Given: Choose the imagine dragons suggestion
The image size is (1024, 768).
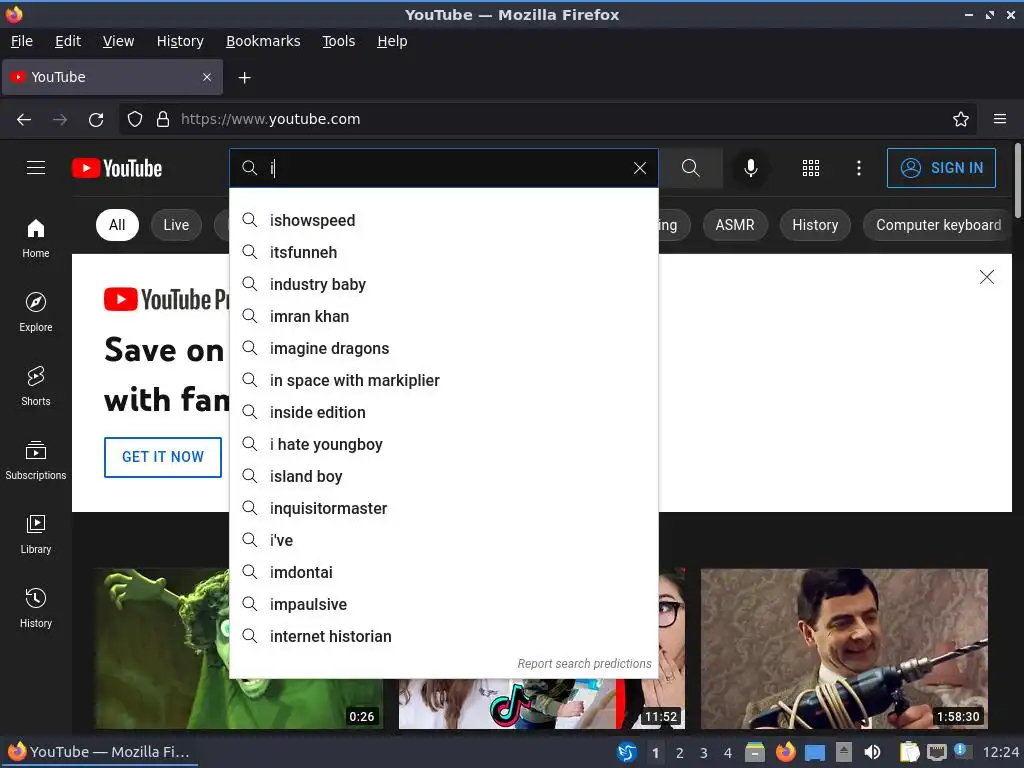Looking at the screenshot, I should coord(444,348).
